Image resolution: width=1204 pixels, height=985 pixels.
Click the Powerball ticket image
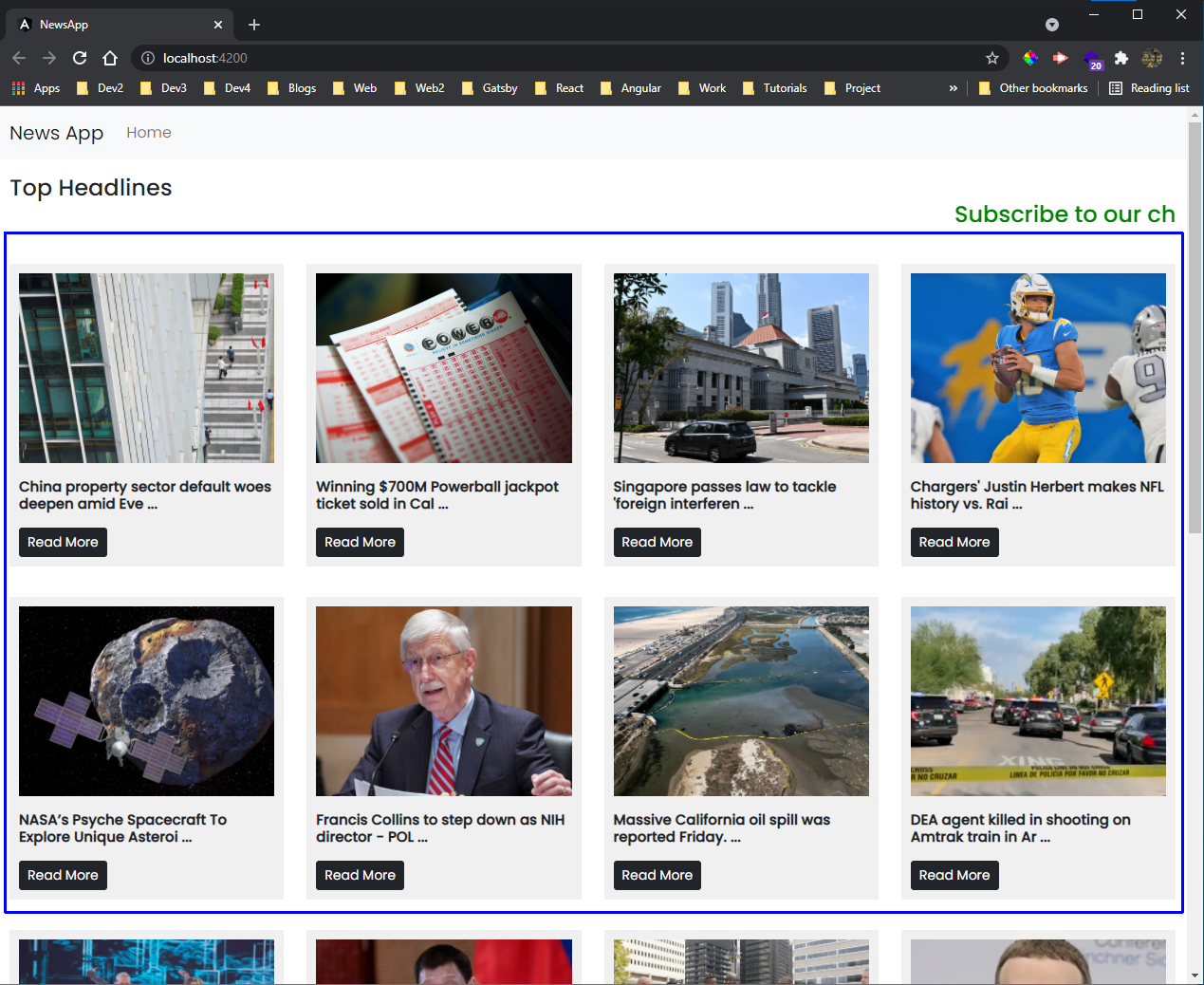[444, 368]
